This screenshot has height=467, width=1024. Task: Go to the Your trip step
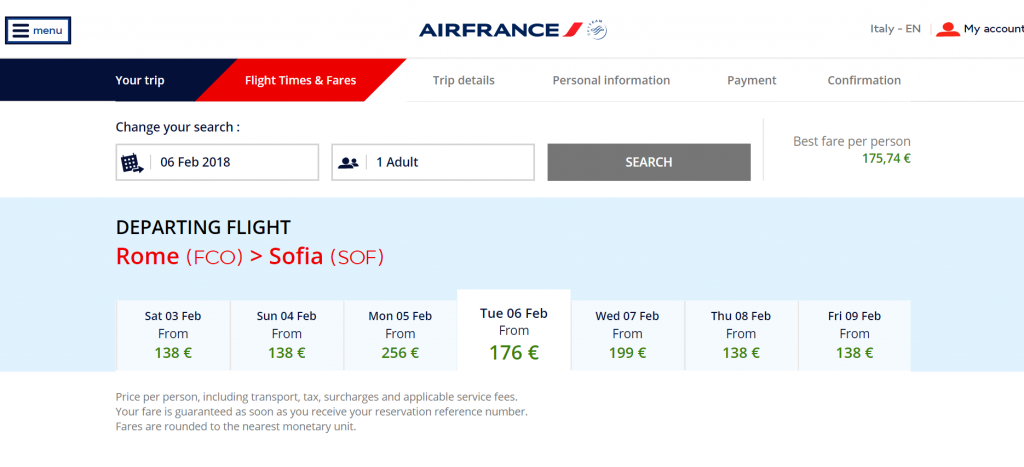(x=140, y=80)
